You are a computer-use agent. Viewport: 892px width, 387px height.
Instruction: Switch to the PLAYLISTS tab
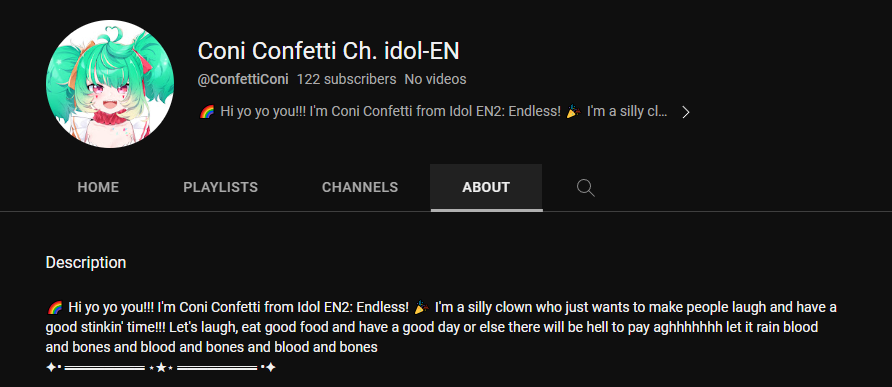(221, 187)
